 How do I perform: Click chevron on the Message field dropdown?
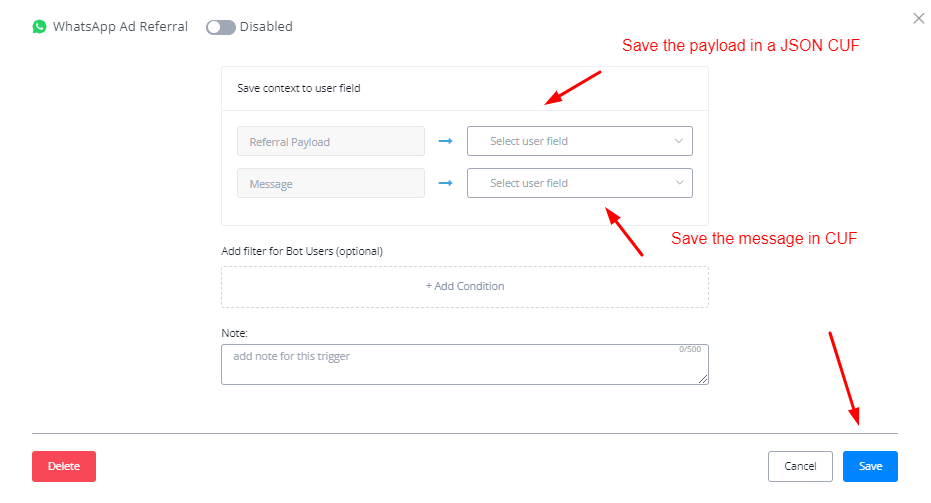point(679,183)
